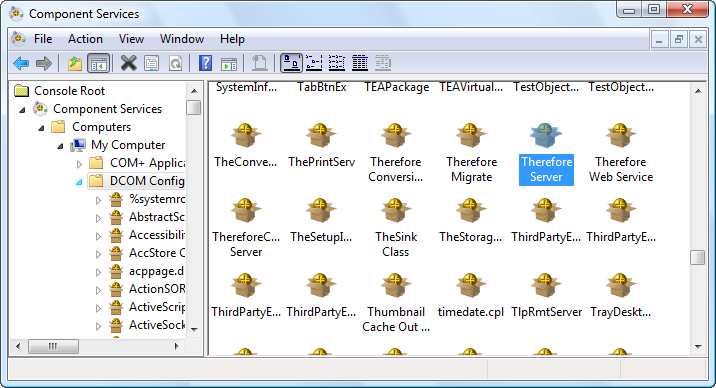The image size is (716, 388).
Task: Select the TrayDeskt... item
Action: (621, 296)
